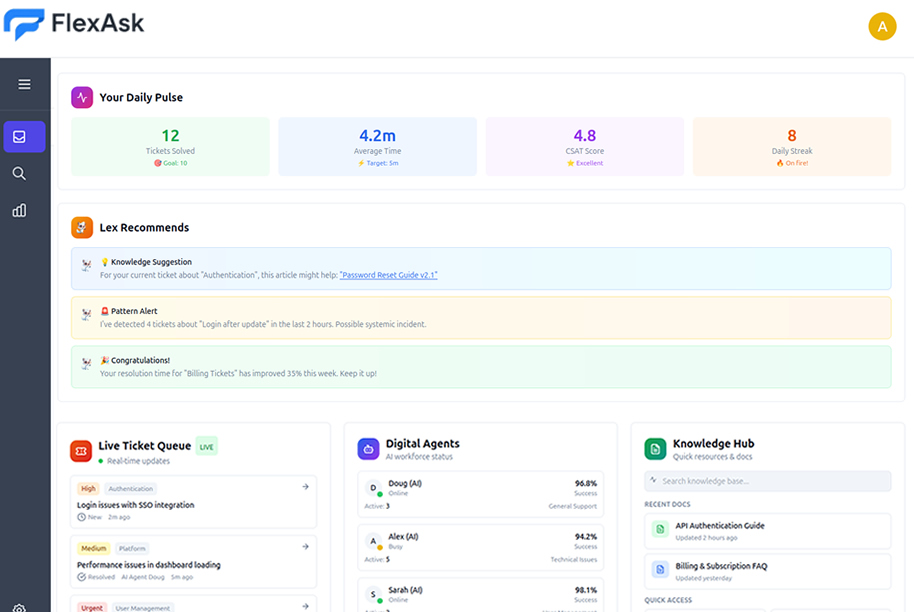This screenshot has width=914, height=612.
Task: Click the Authentication category tag
Action: point(131,489)
